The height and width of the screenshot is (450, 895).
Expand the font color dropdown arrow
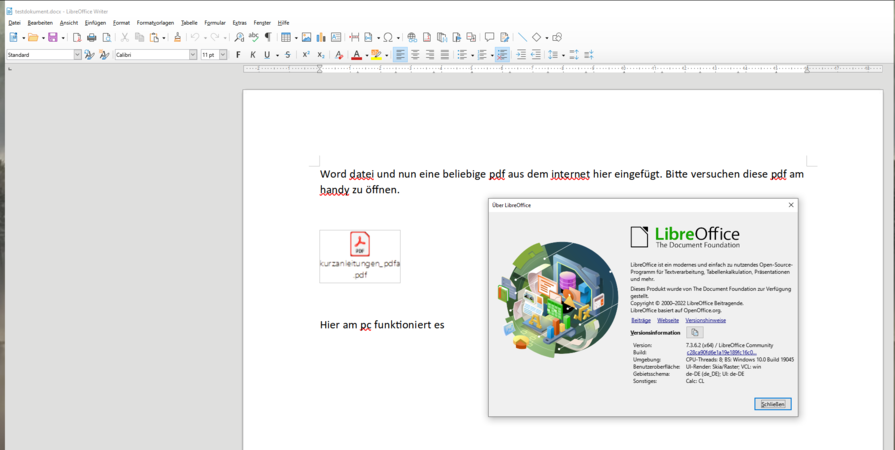365,55
